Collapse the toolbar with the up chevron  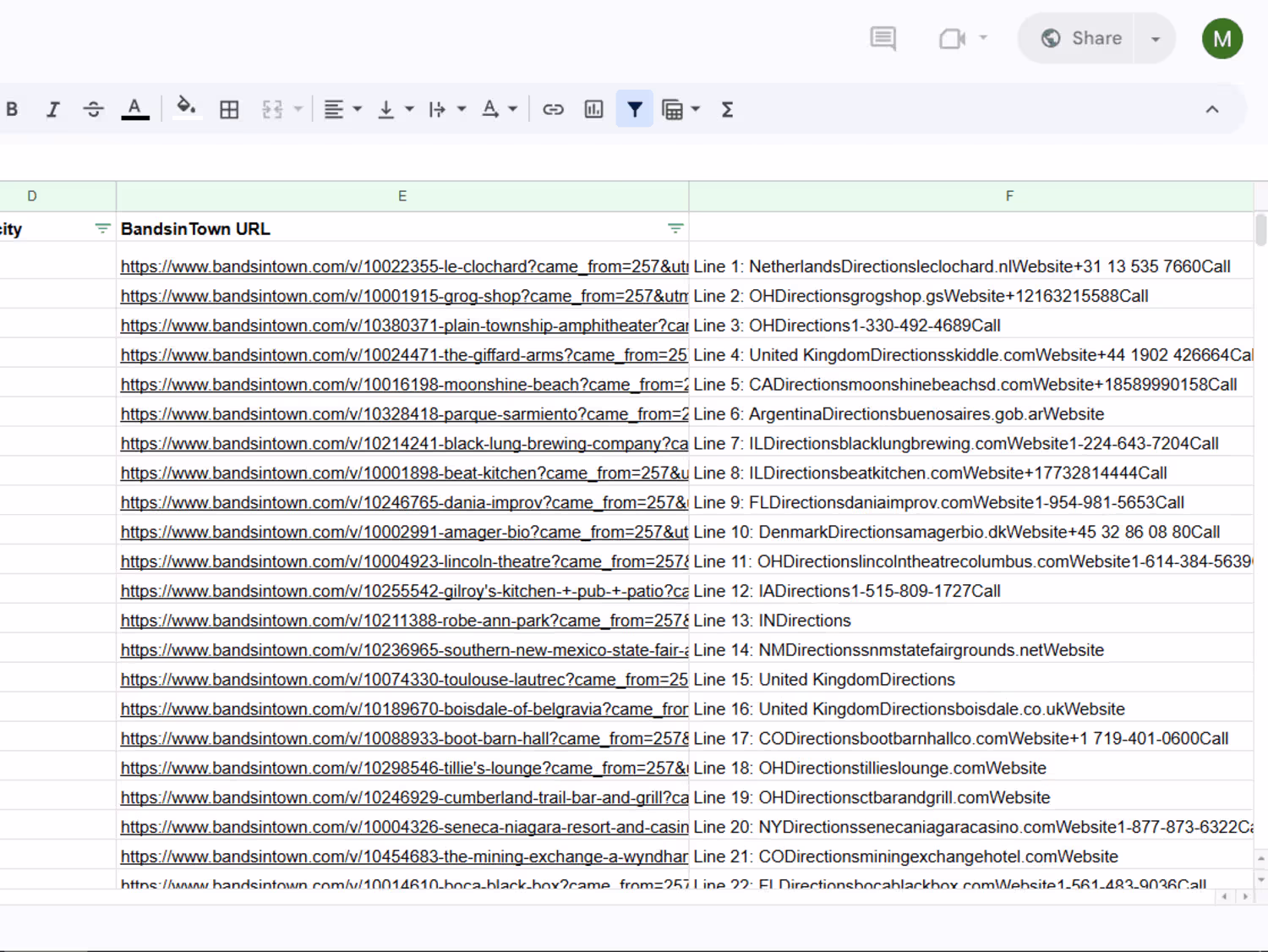click(x=1212, y=109)
